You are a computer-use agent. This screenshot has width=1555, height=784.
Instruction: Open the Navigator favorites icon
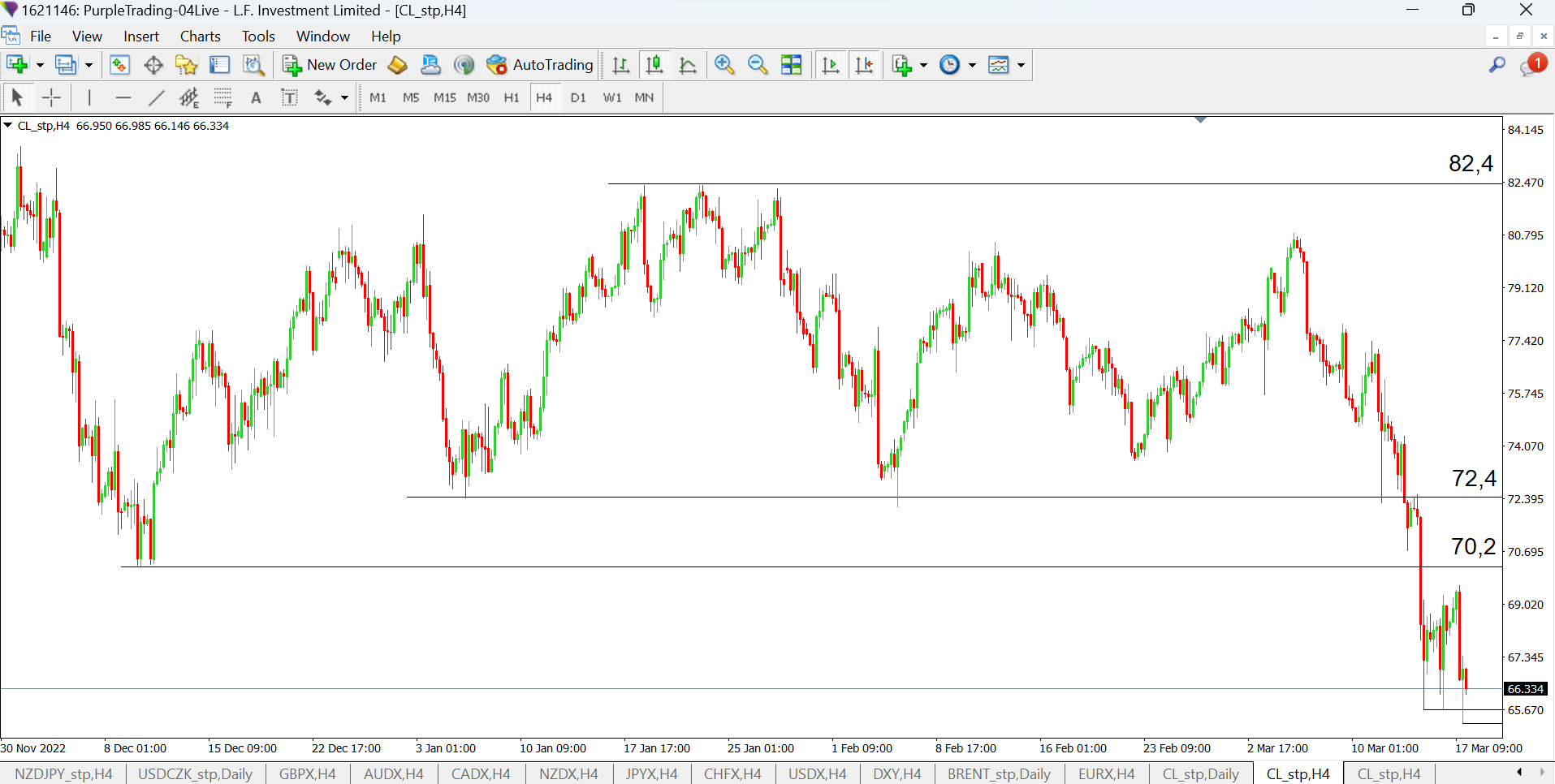187,65
